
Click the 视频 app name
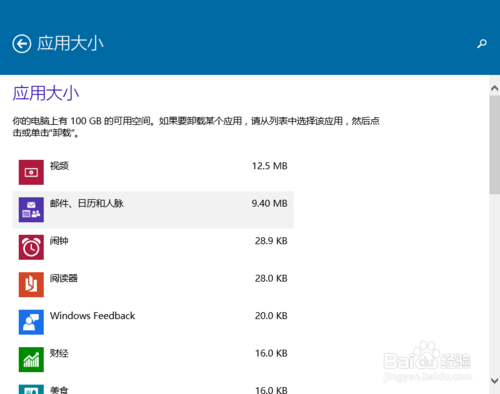(x=59, y=166)
